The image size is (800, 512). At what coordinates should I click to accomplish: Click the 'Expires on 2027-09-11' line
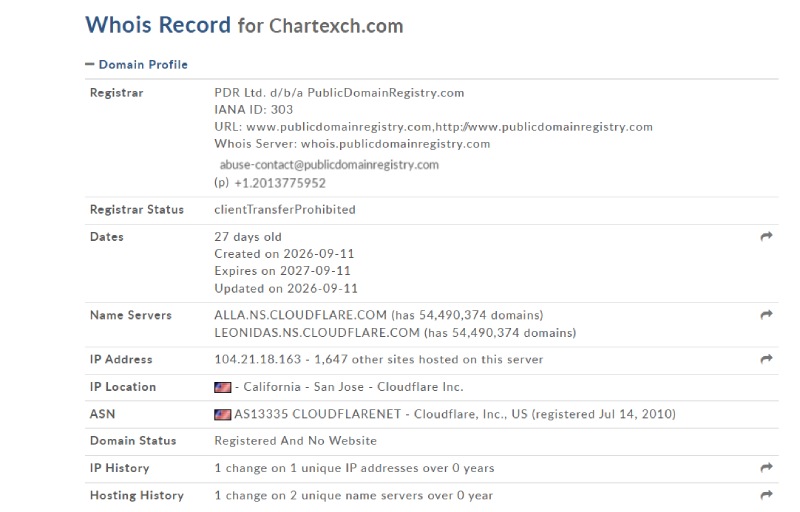coord(282,271)
